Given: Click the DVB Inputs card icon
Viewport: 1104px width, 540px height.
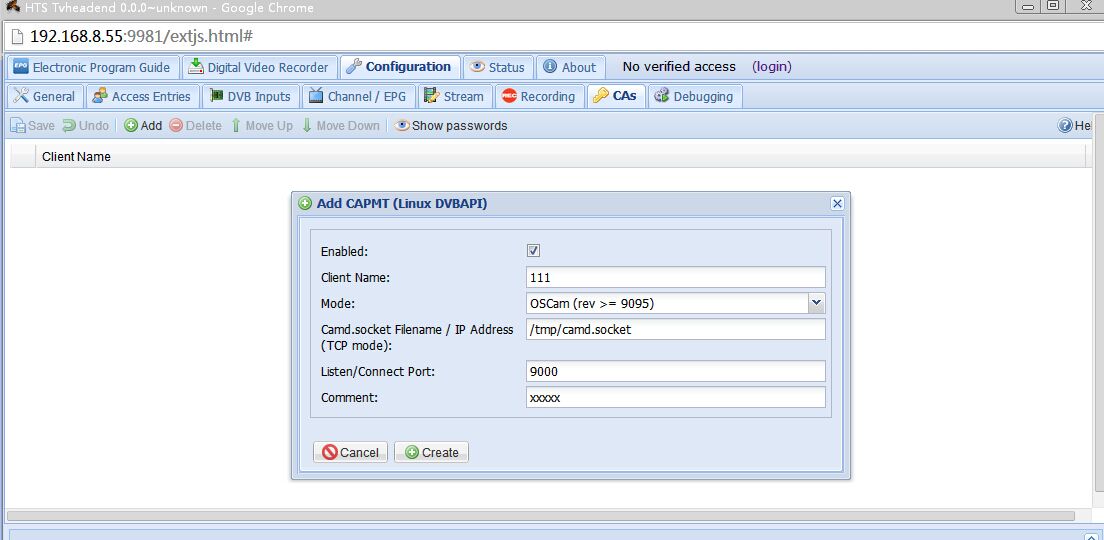Looking at the screenshot, I should point(216,96).
